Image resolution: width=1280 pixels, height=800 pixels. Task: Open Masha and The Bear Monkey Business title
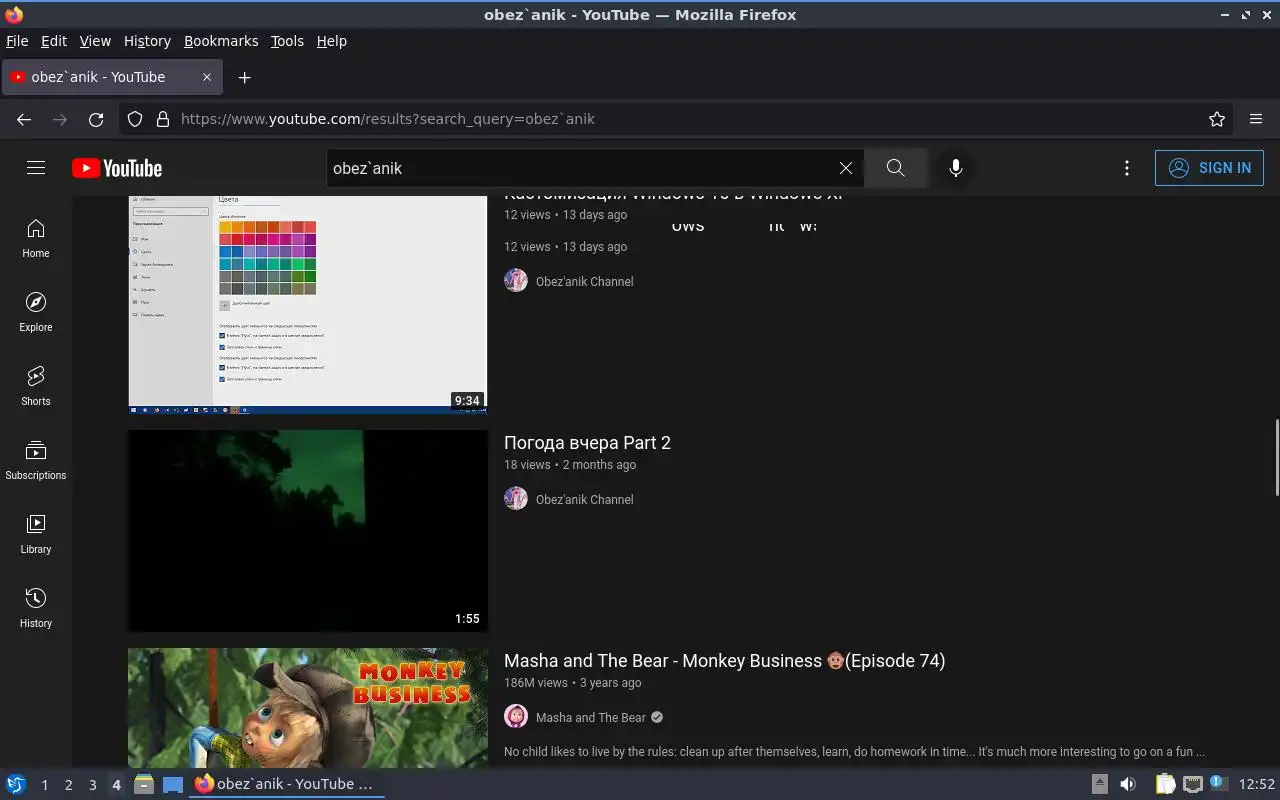(724, 660)
